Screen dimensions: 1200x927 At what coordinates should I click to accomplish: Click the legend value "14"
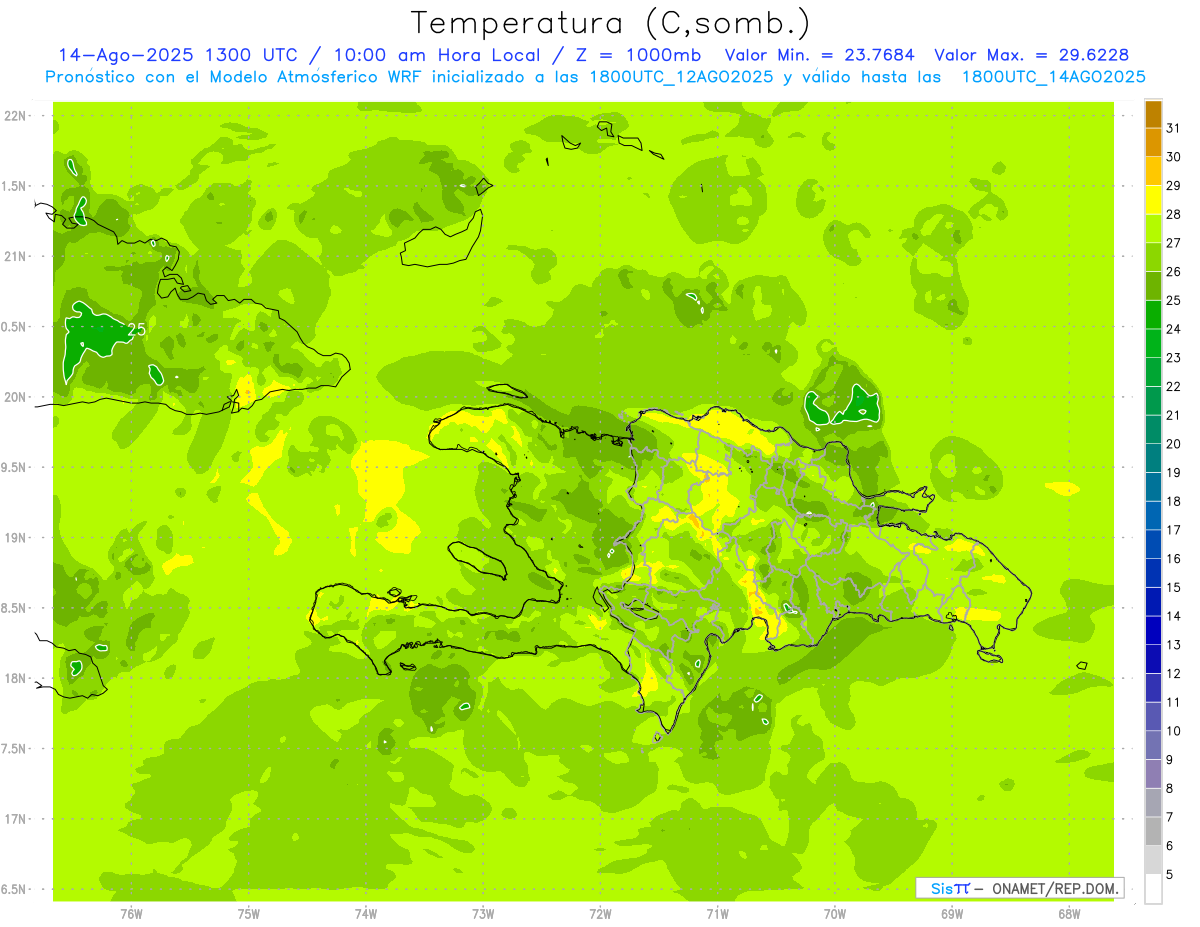pos(1174,616)
